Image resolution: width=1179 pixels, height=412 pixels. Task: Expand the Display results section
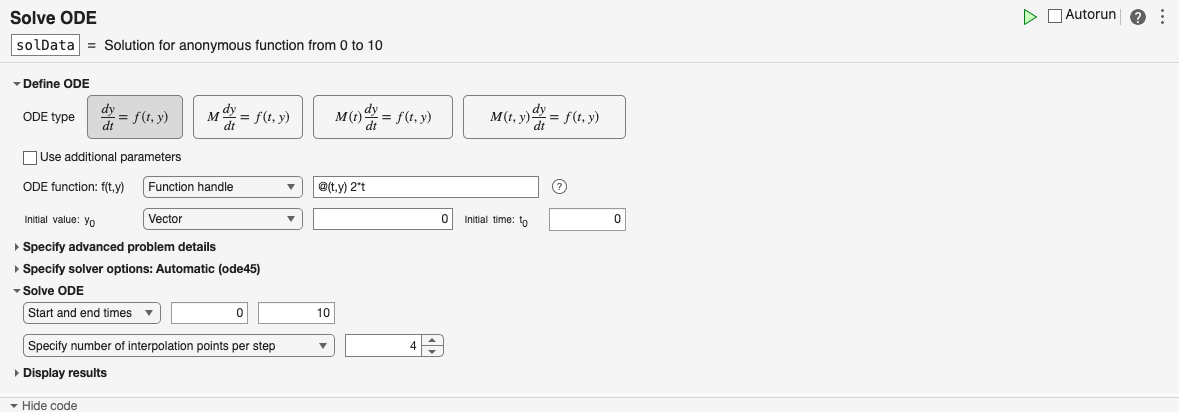point(64,373)
